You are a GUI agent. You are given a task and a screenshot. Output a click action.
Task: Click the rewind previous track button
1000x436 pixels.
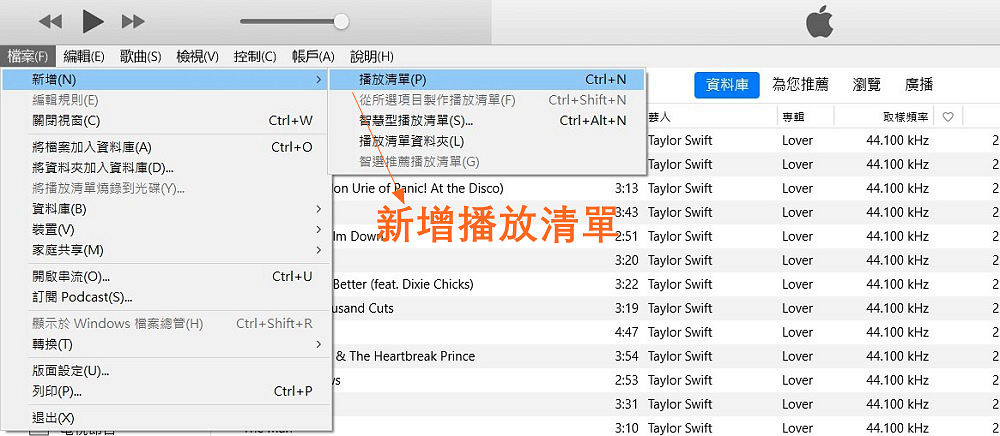pyautogui.click(x=50, y=20)
